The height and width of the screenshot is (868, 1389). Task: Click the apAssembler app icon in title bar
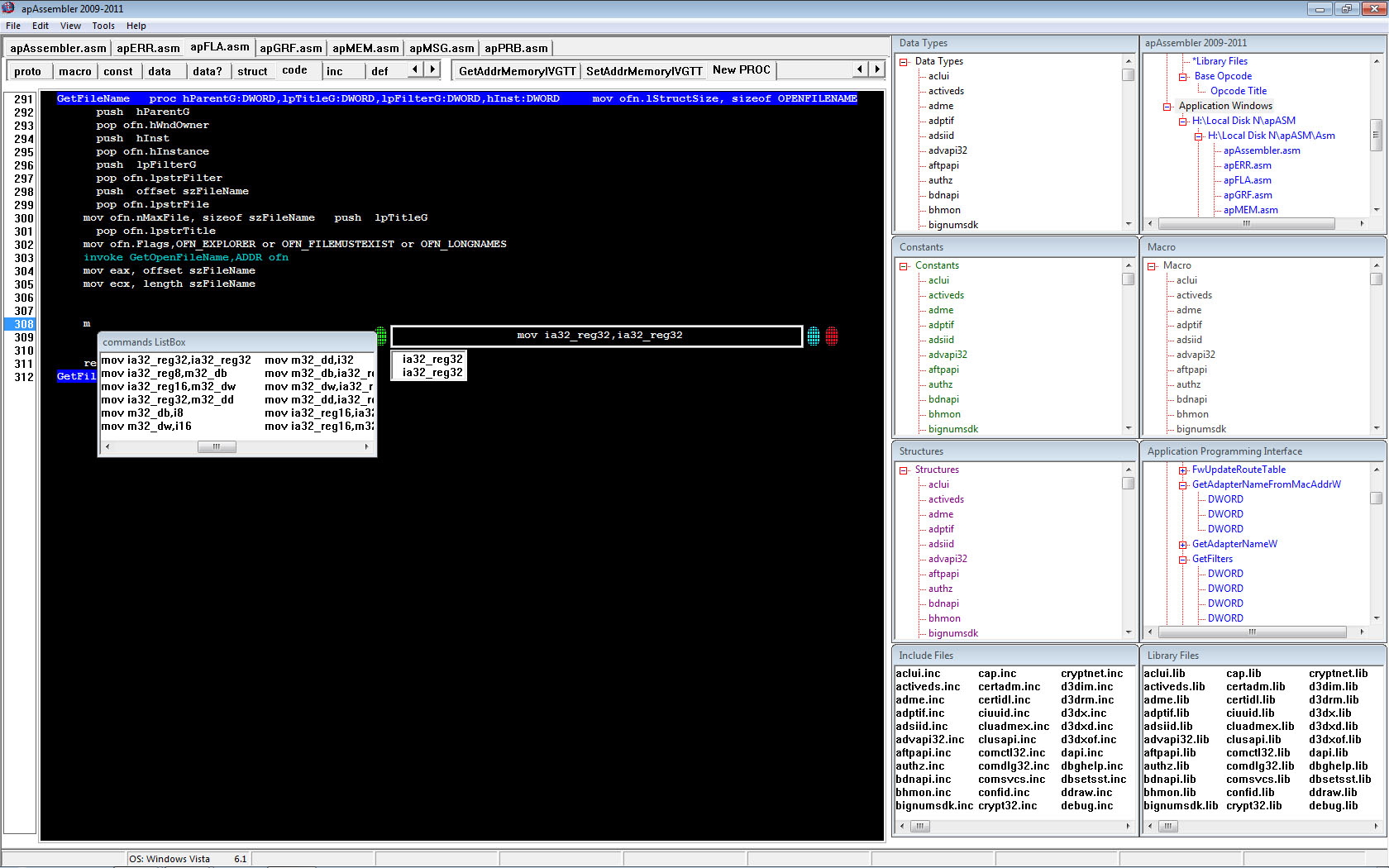9,8
